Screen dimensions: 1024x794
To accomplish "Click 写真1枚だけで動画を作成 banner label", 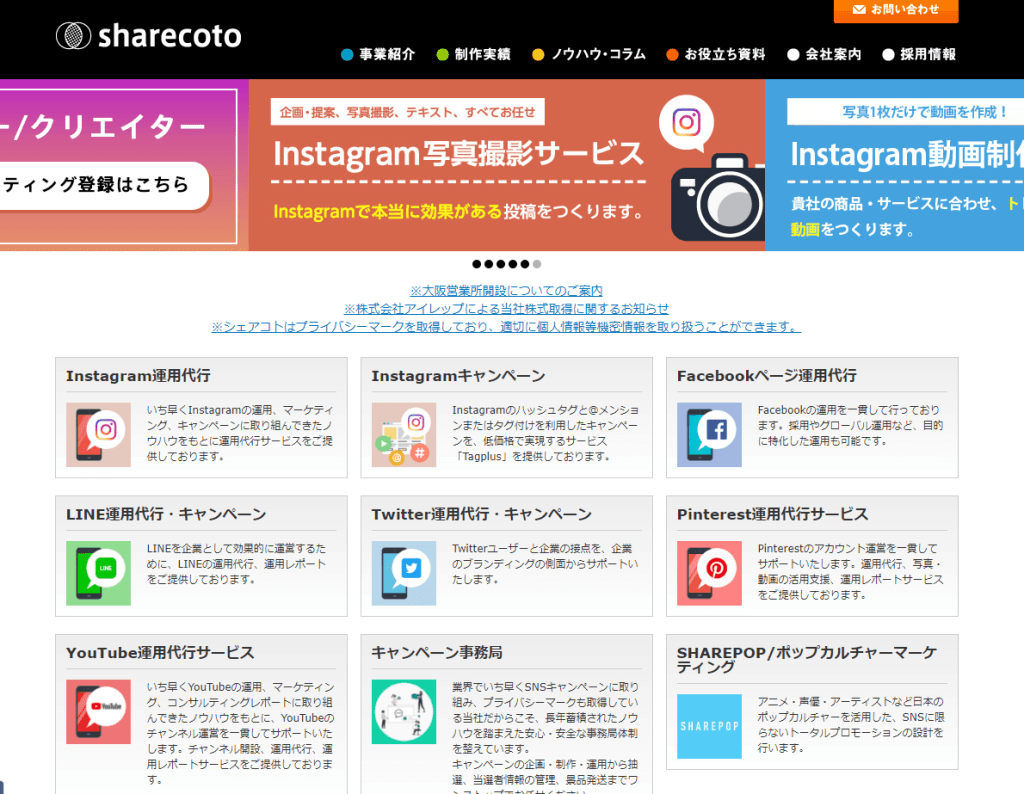I will 905,112.
